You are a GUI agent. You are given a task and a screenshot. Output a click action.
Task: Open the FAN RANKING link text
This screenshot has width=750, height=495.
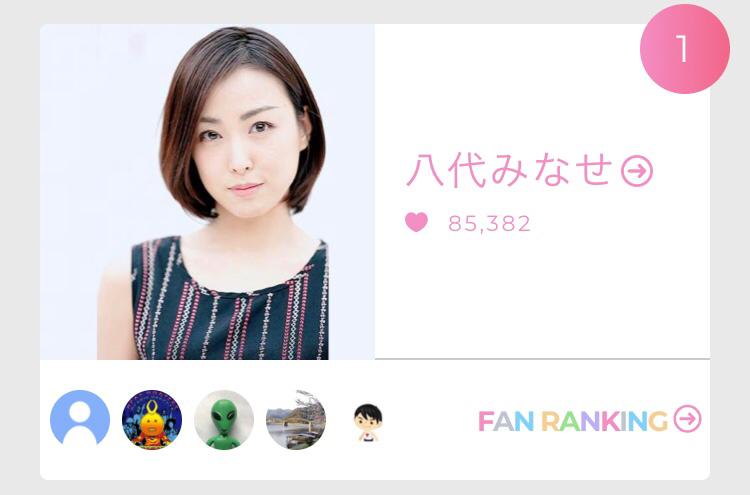[573, 421]
